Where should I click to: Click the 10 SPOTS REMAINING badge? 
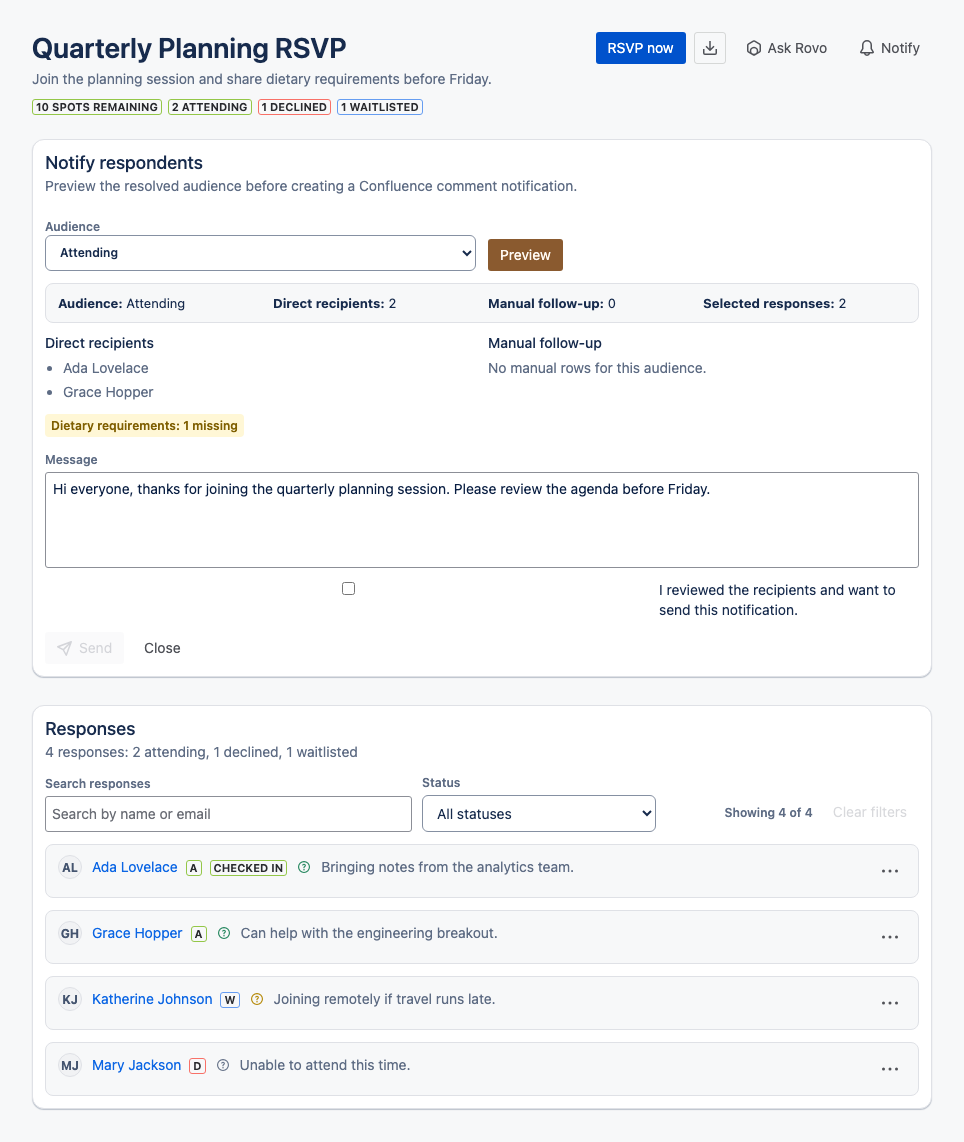coord(97,107)
